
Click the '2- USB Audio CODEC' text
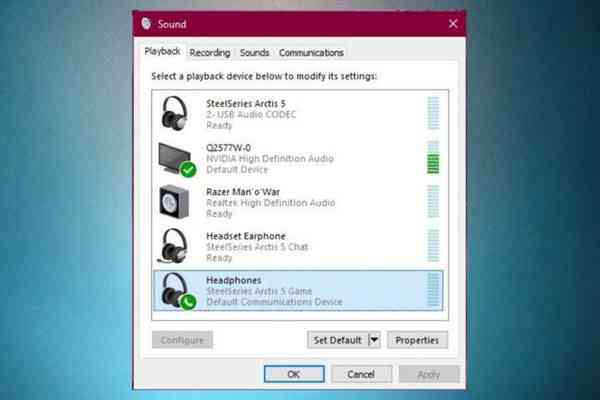click(251, 114)
